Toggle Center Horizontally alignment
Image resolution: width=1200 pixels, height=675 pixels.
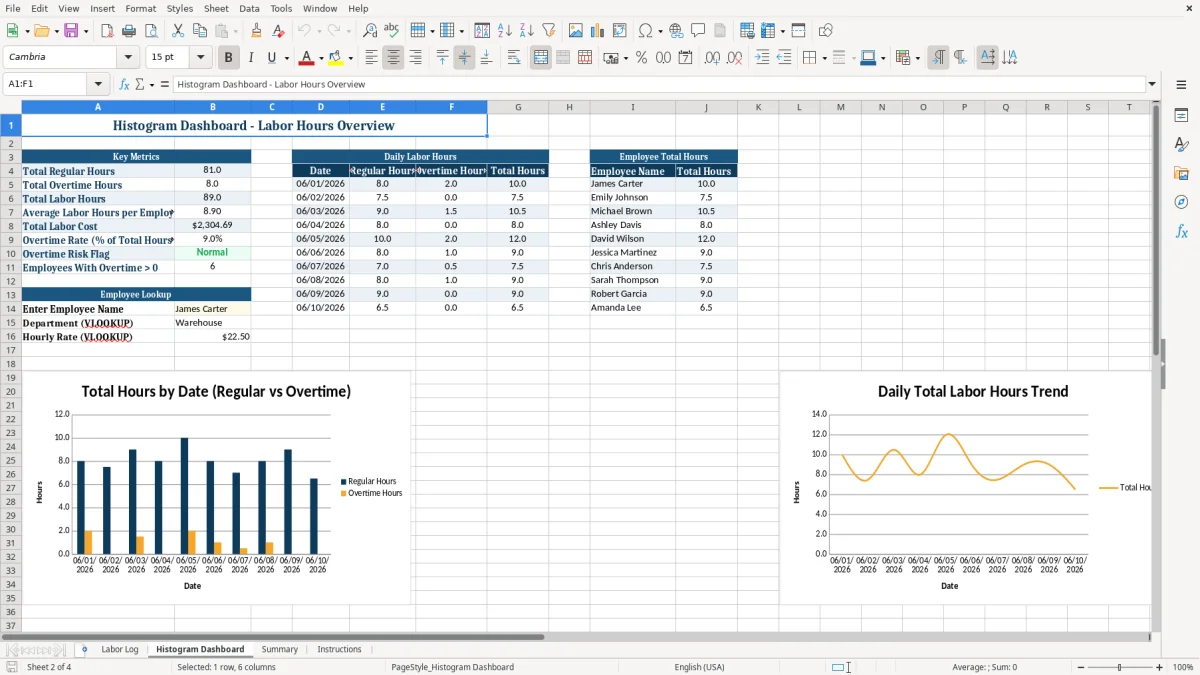393,58
